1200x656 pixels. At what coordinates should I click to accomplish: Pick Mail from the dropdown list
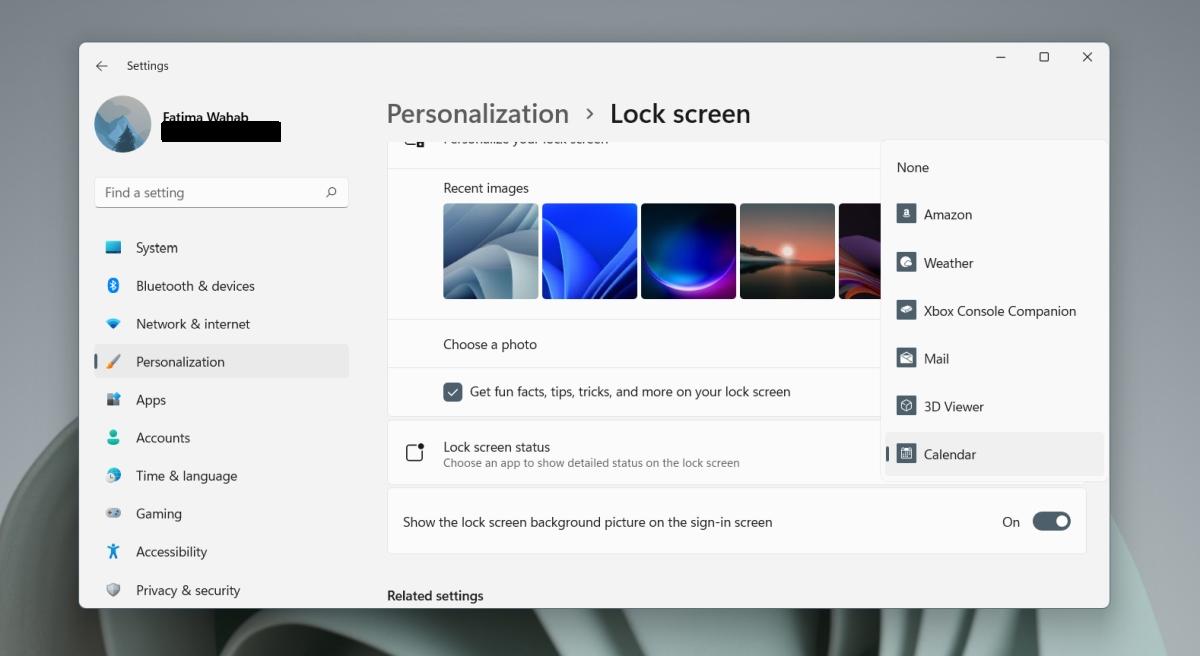pos(994,358)
